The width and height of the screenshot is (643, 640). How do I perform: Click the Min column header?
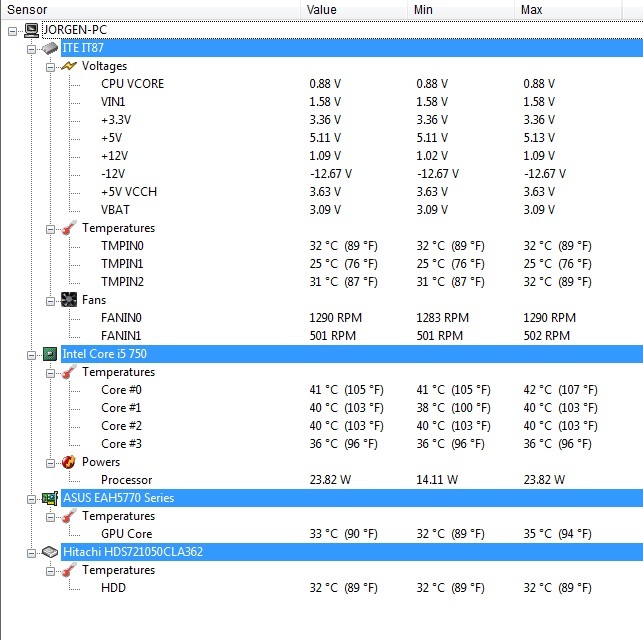coord(461,9)
